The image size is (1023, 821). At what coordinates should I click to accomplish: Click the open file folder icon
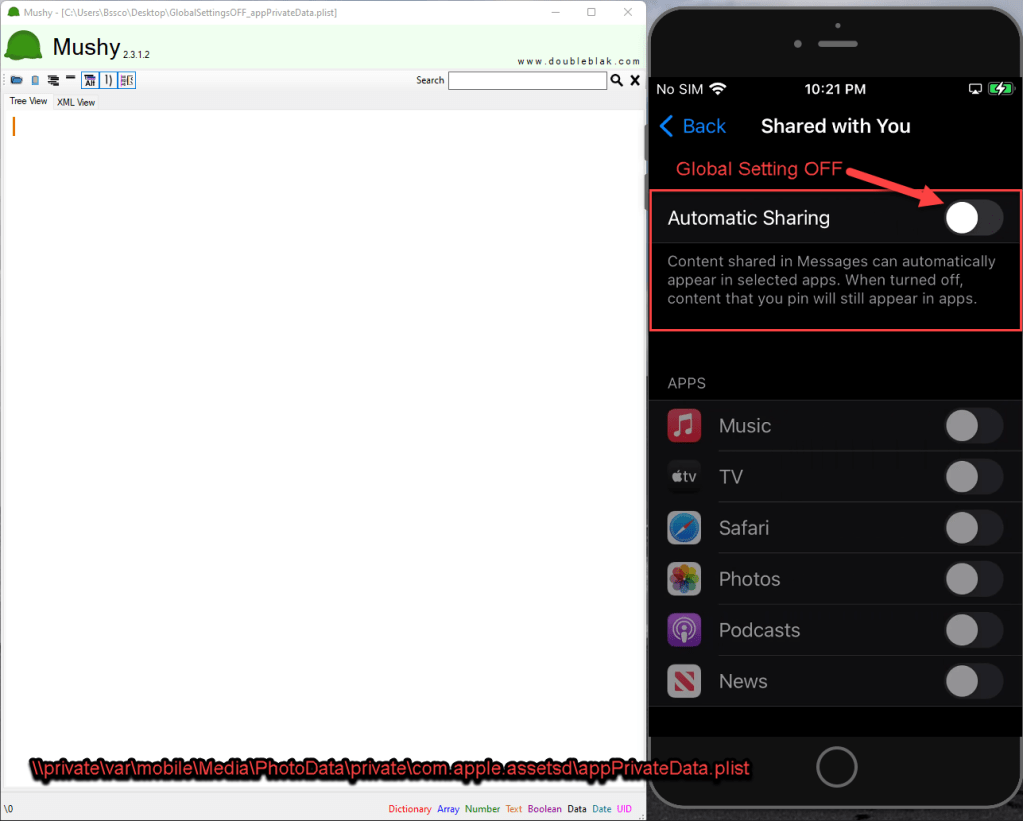coord(16,80)
